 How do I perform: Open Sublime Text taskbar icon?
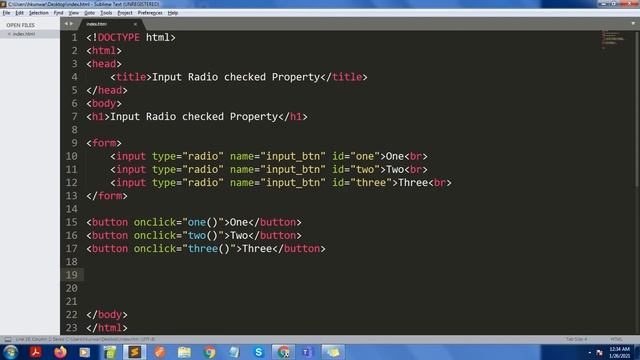[x=134, y=352]
